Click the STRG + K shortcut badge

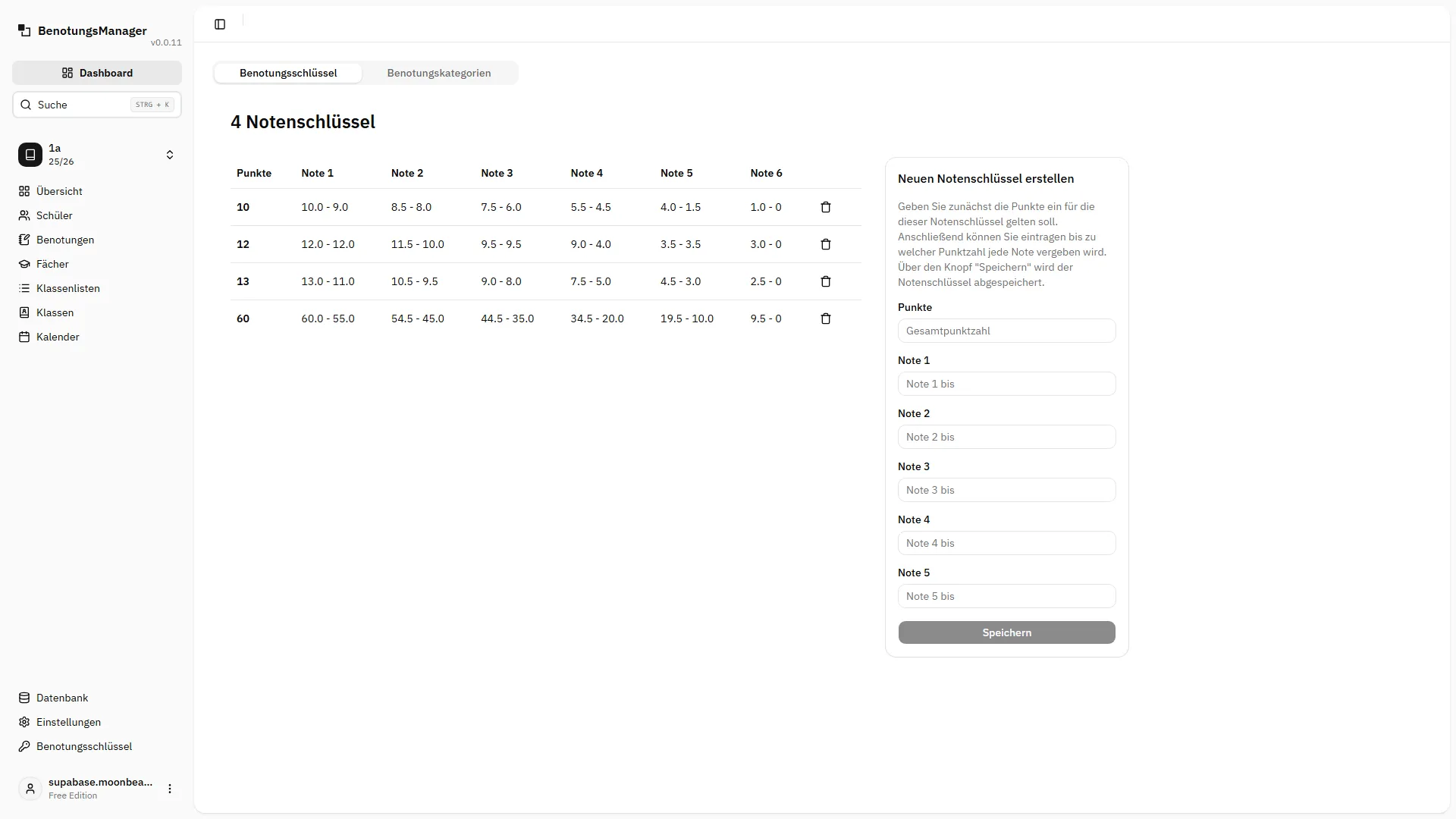[x=152, y=105]
